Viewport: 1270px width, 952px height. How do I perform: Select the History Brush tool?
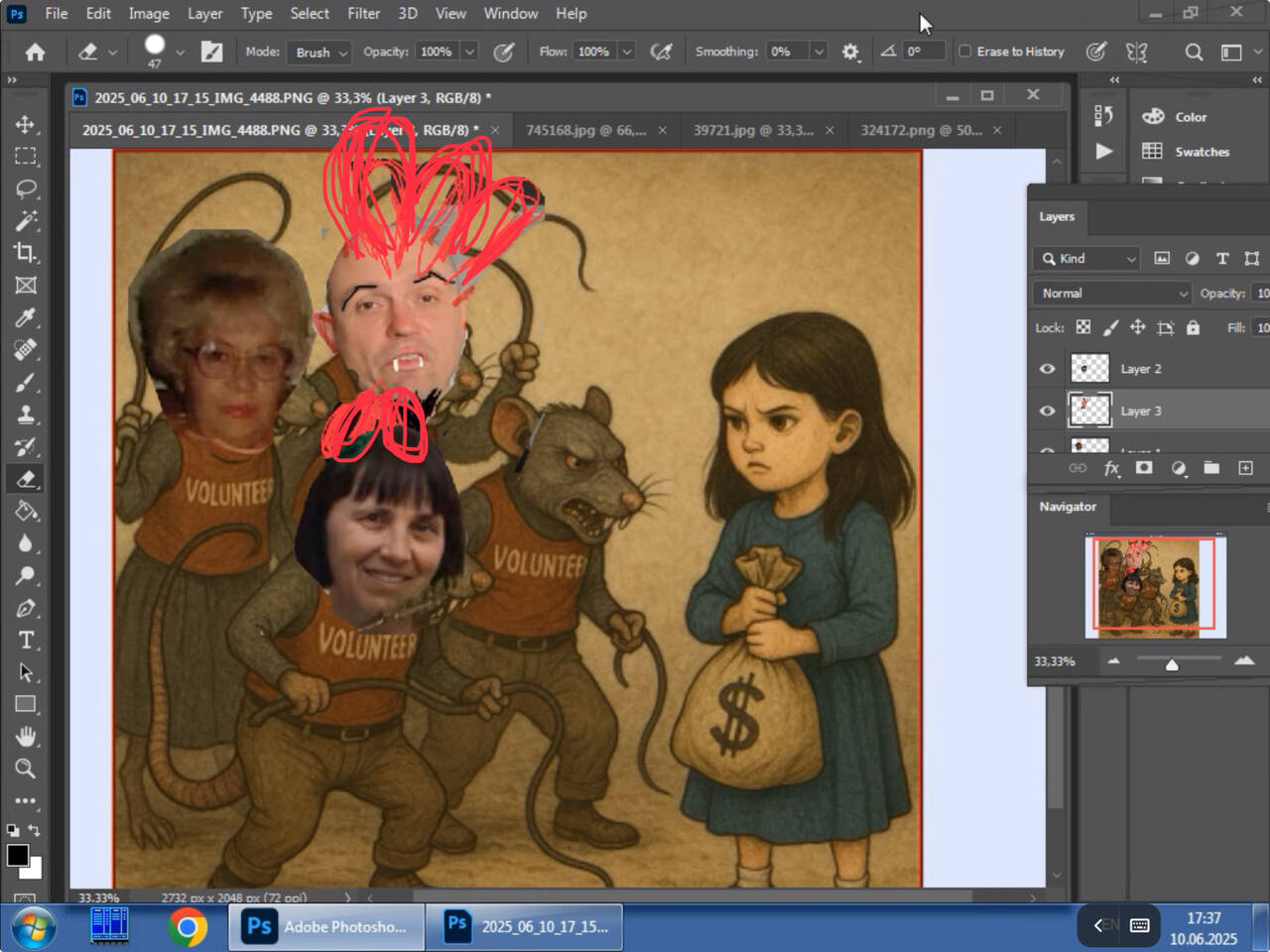click(x=26, y=446)
